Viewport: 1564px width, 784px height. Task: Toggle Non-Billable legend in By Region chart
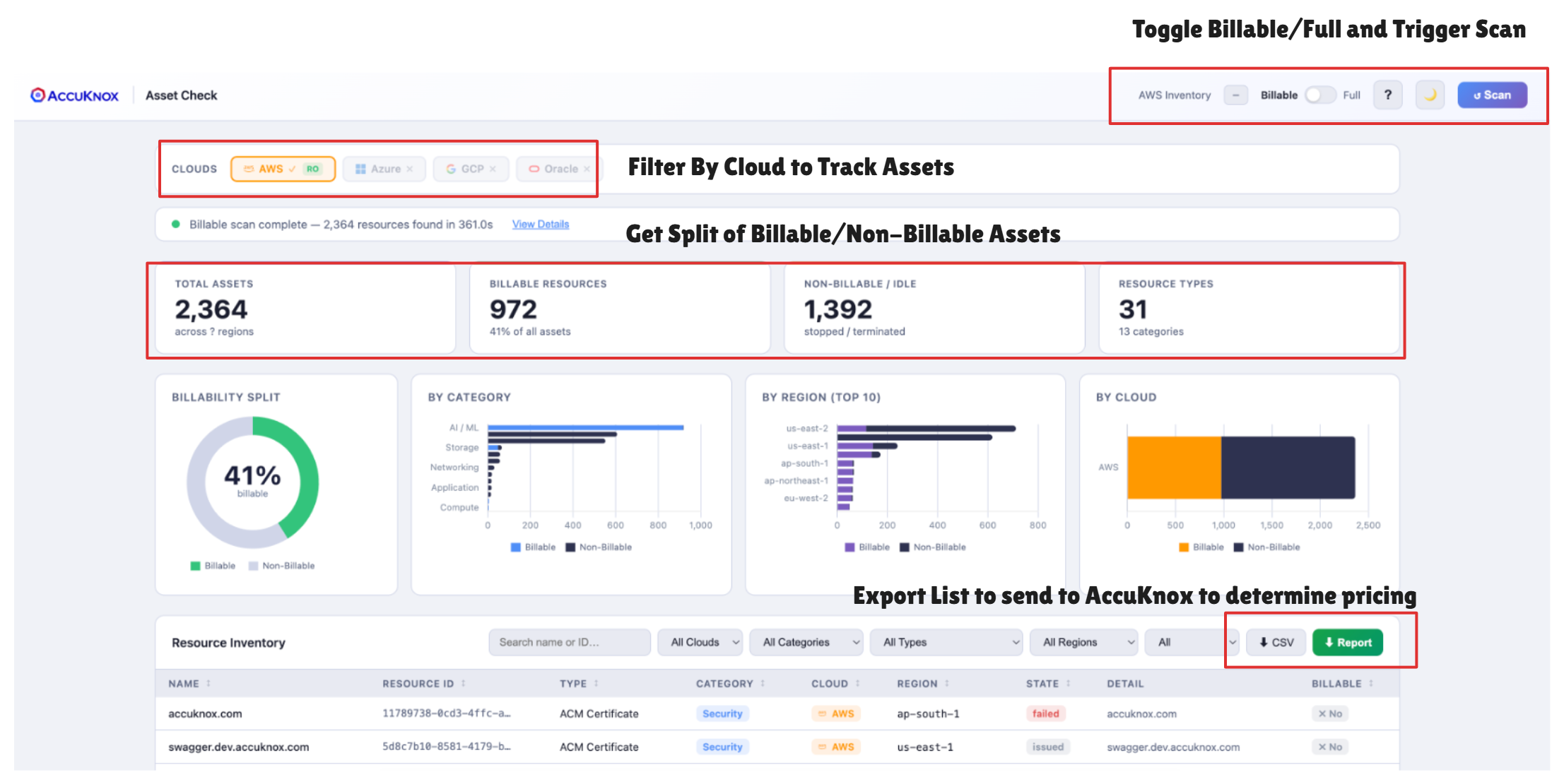coord(933,547)
